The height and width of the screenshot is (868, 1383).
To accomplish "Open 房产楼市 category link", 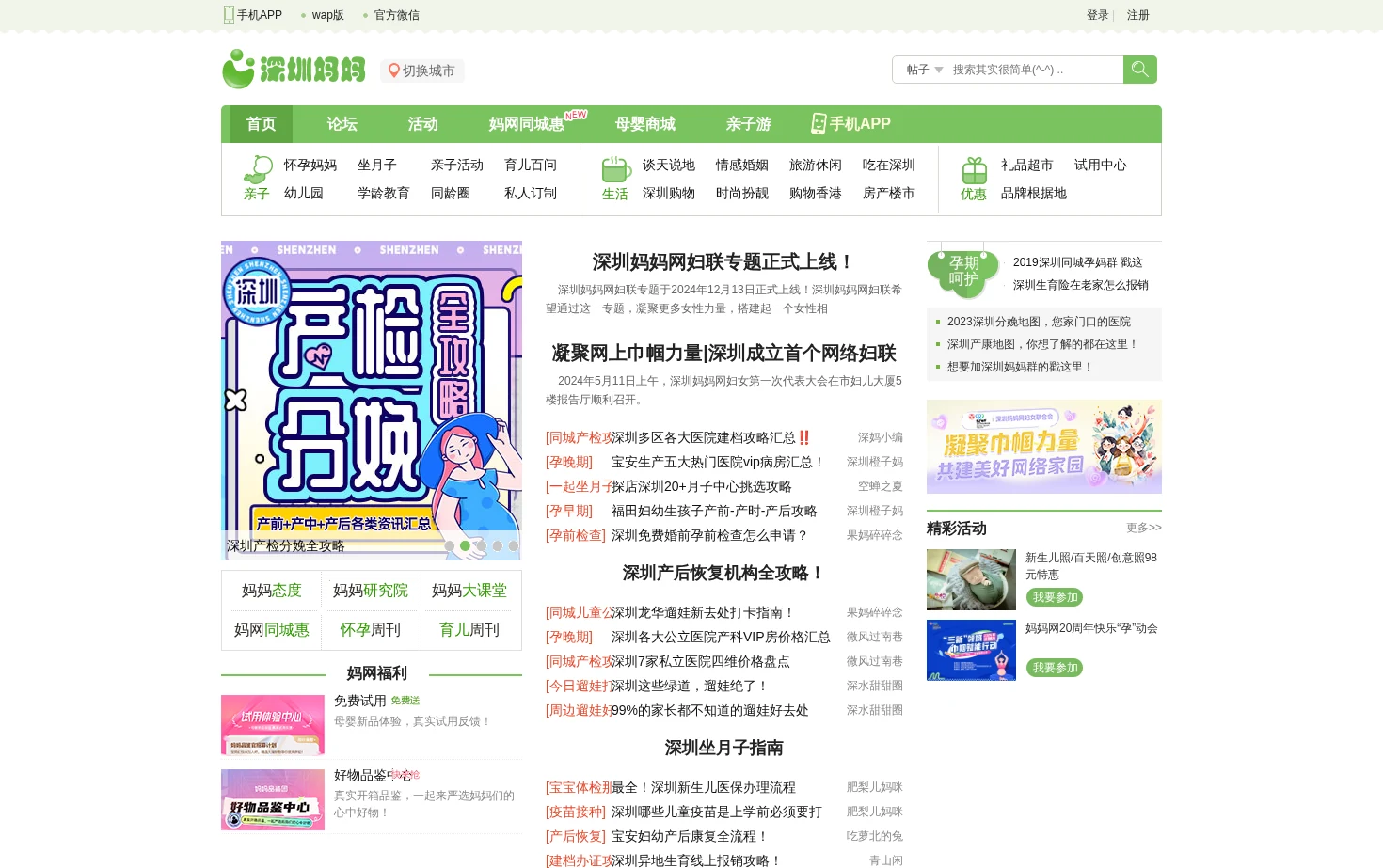I will click(x=889, y=193).
